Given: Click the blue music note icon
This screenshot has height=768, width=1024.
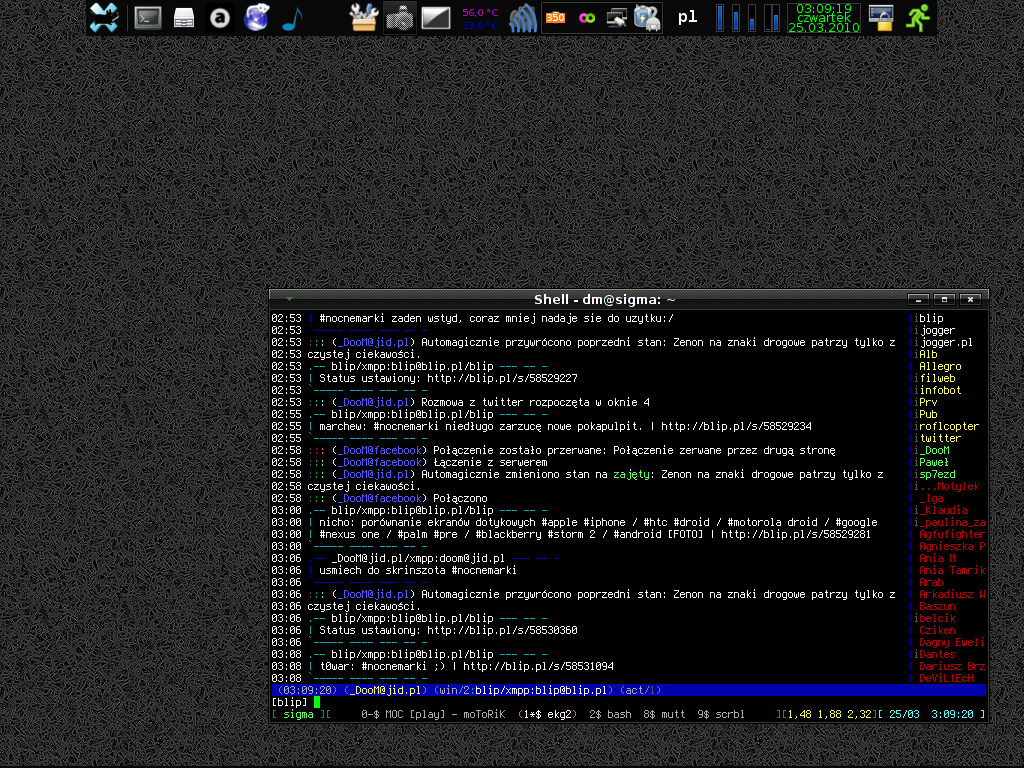Looking at the screenshot, I should [x=292, y=17].
